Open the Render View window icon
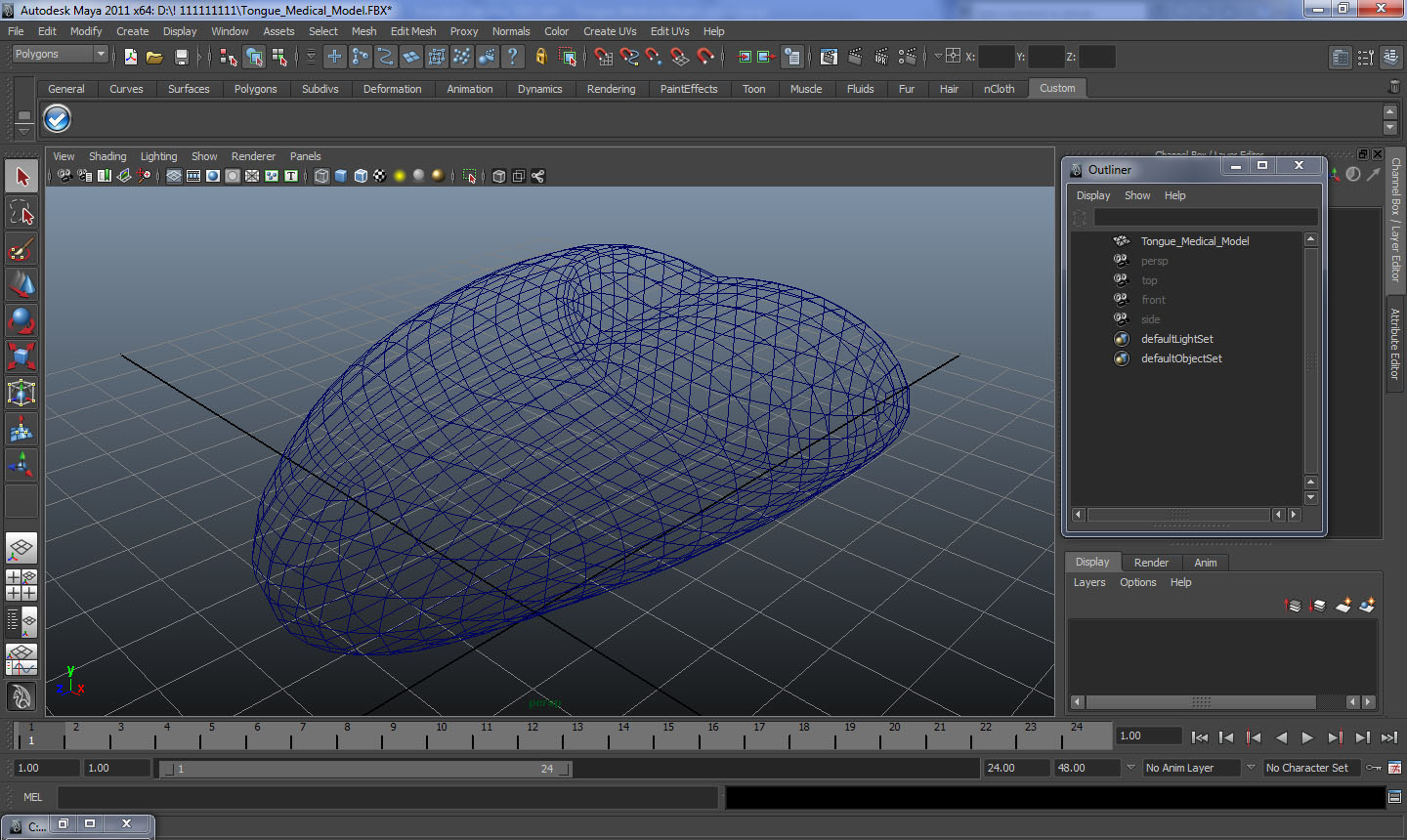The width and height of the screenshot is (1407, 840). click(829, 57)
